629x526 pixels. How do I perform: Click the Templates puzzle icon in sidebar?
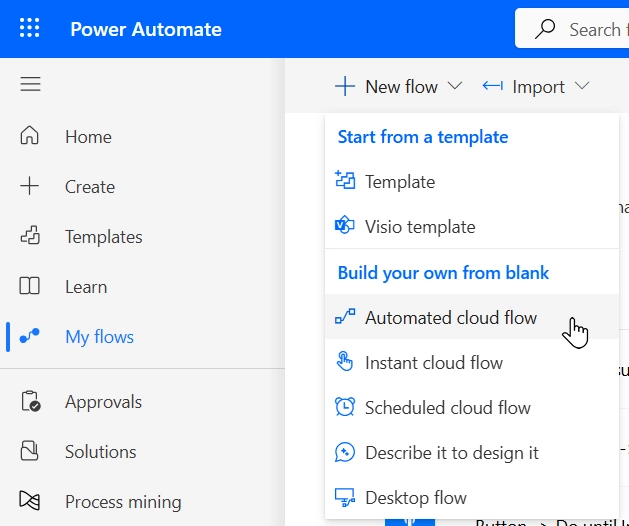point(30,237)
